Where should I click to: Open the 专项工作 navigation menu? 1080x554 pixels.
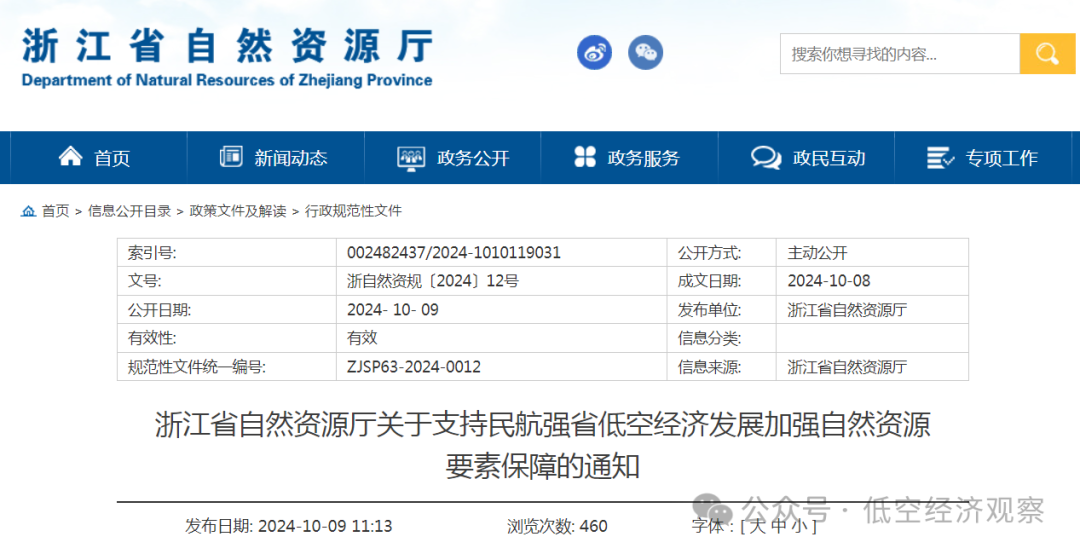pos(984,158)
